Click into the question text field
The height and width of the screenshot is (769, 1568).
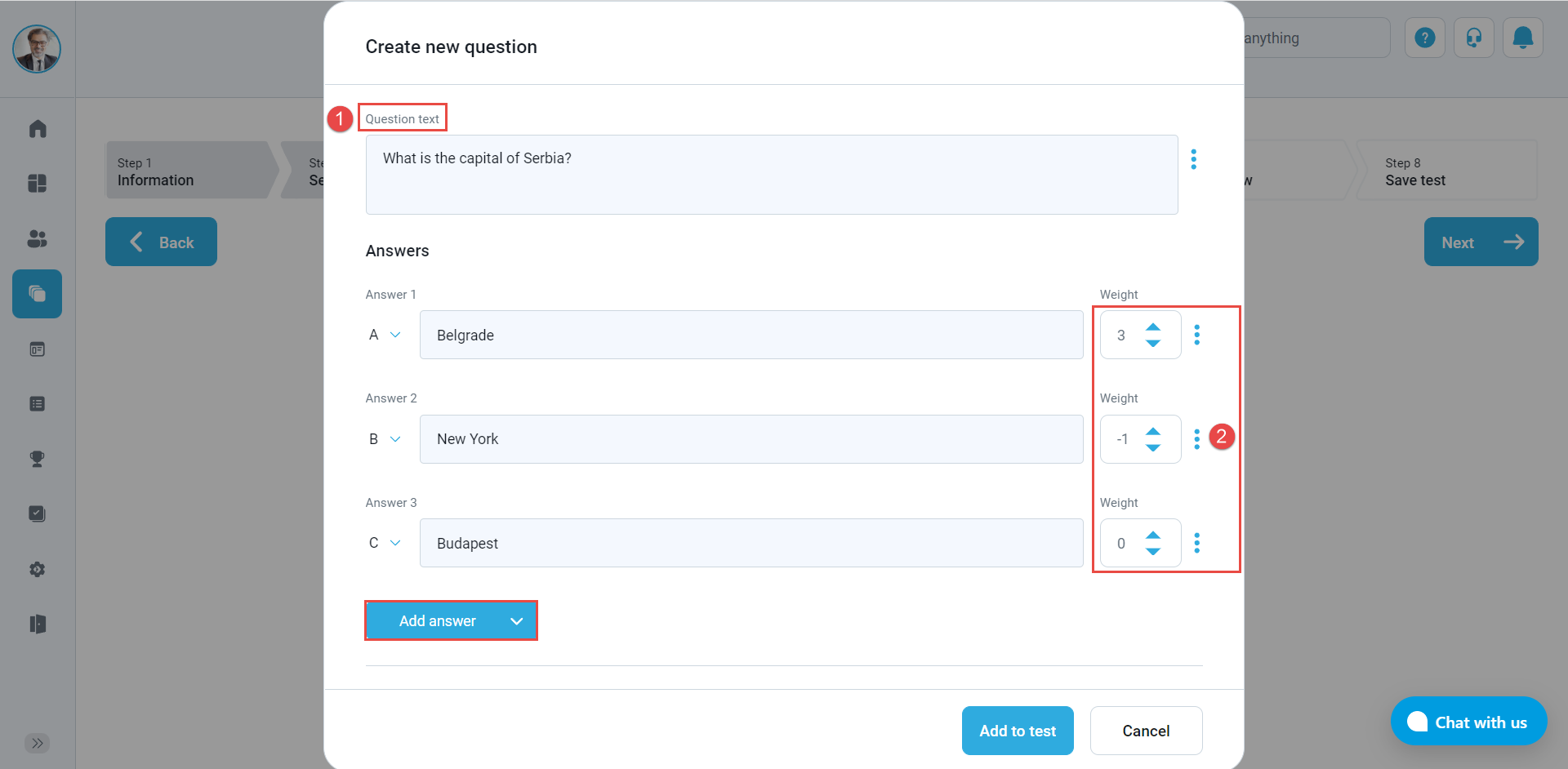771,175
